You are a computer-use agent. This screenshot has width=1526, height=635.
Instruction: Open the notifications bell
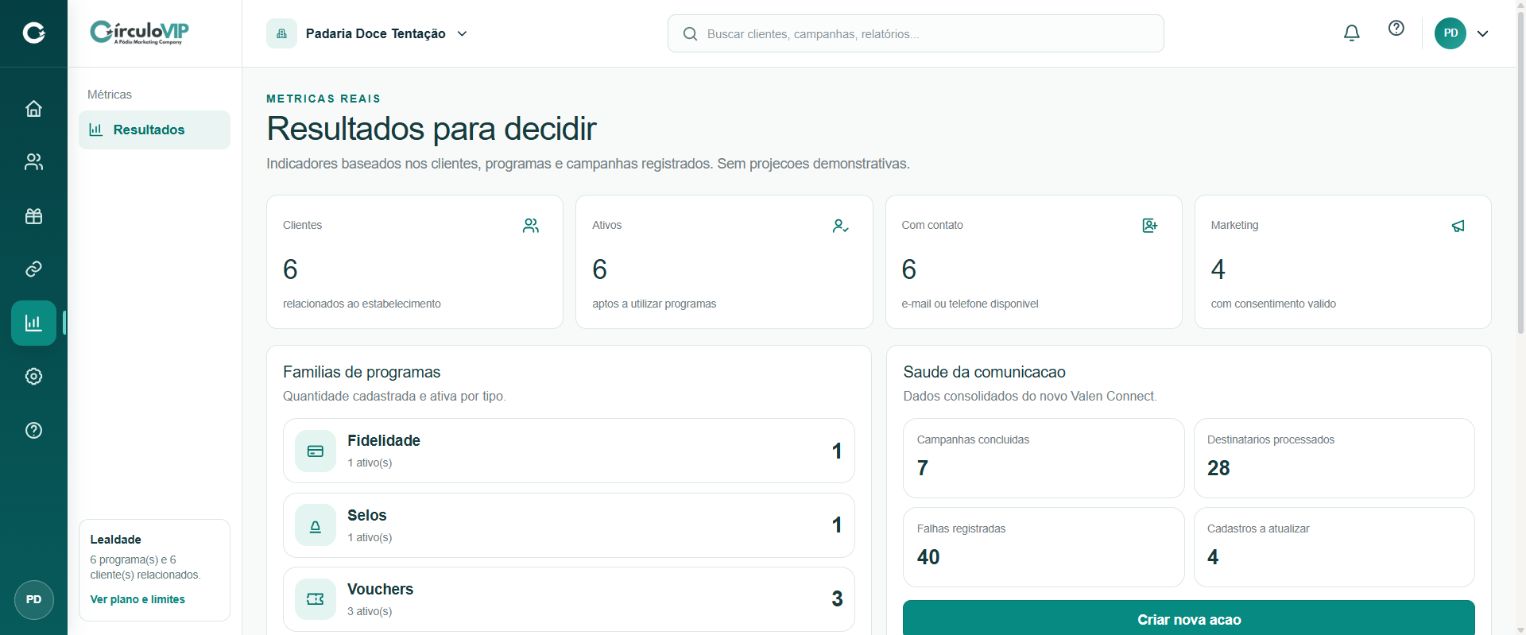(x=1352, y=33)
